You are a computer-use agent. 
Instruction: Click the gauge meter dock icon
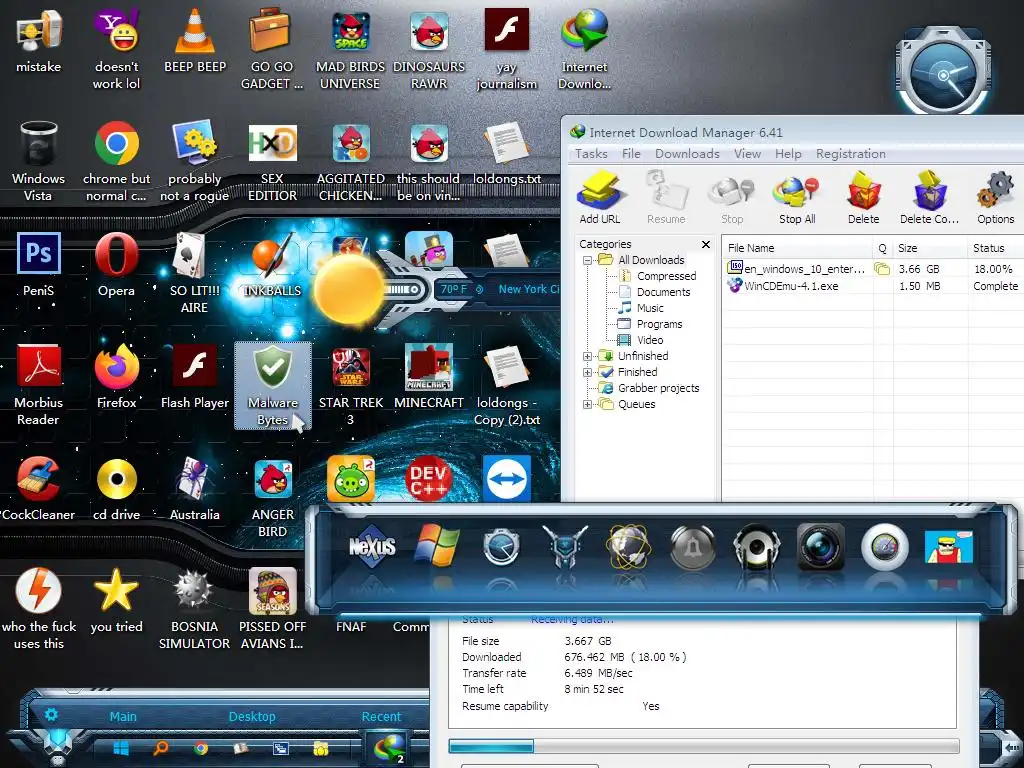885,547
